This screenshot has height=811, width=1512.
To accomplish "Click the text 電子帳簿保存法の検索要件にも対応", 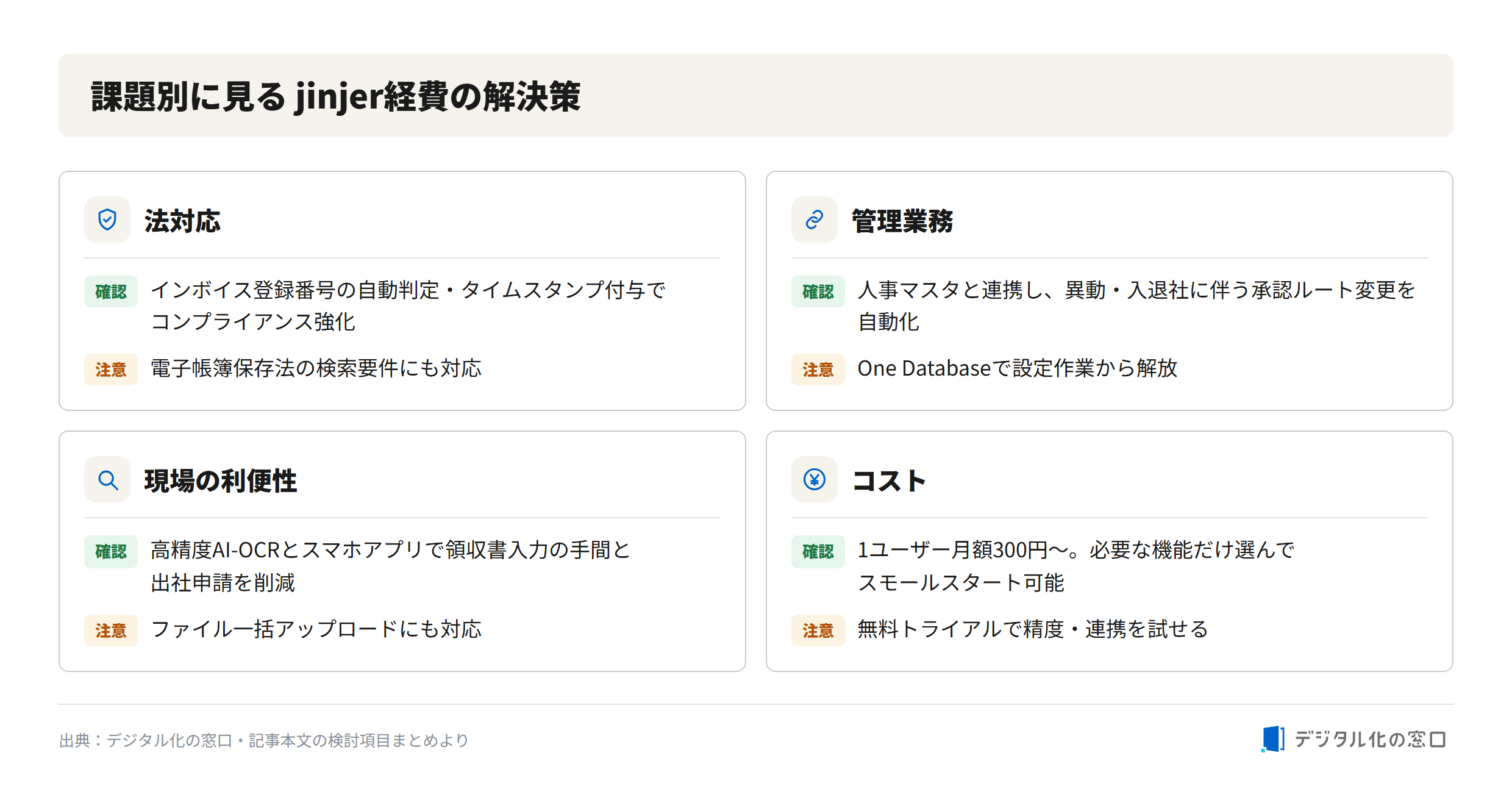I will point(316,368).
